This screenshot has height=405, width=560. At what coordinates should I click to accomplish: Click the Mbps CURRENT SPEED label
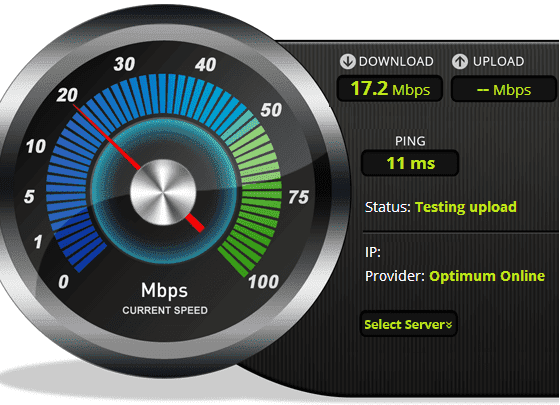click(165, 299)
